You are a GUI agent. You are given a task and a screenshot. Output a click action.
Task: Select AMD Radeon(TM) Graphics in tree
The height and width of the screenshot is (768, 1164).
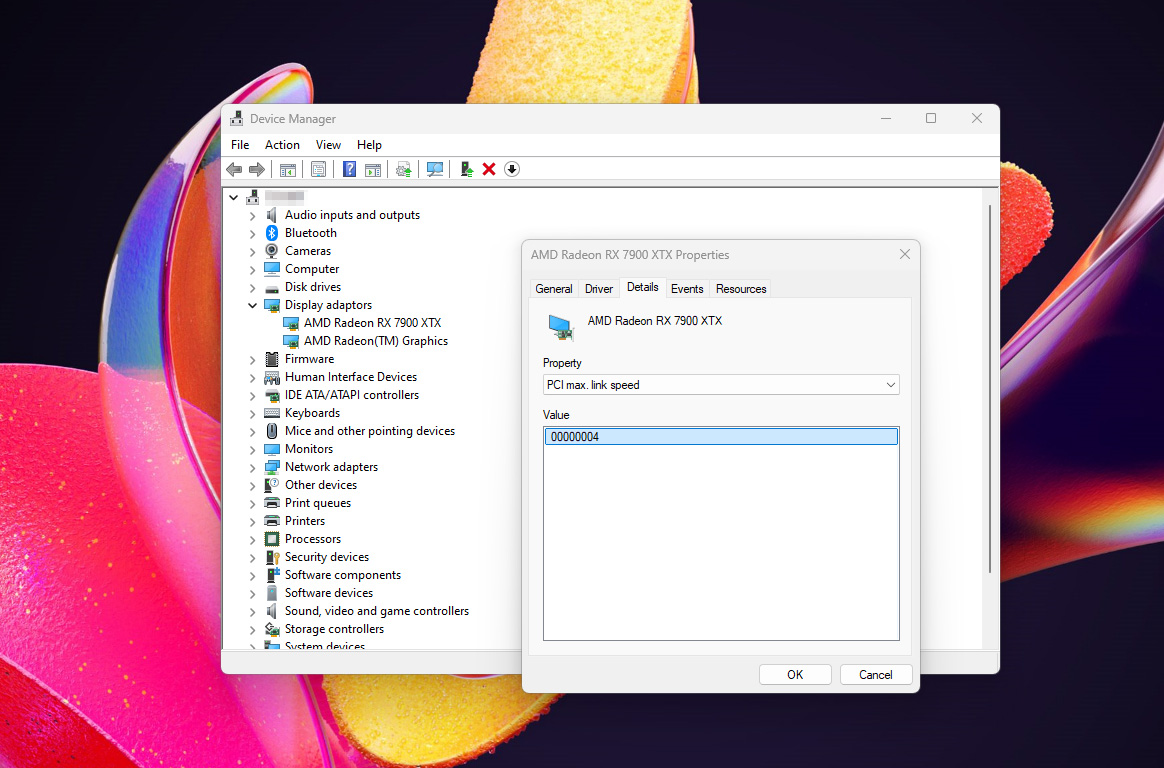[376, 341]
